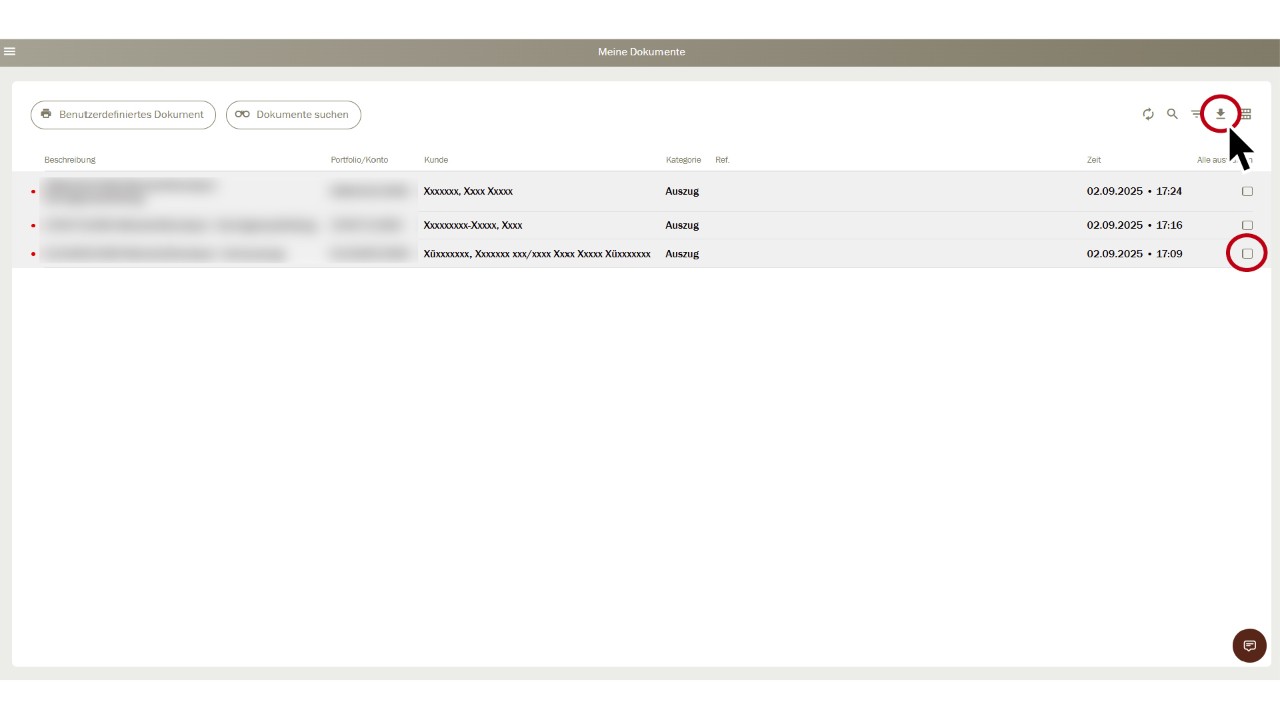Open the chat bubble in bottom corner
The width and height of the screenshot is (1280, 720).
pyautogui.click(x=1249, y=646)
